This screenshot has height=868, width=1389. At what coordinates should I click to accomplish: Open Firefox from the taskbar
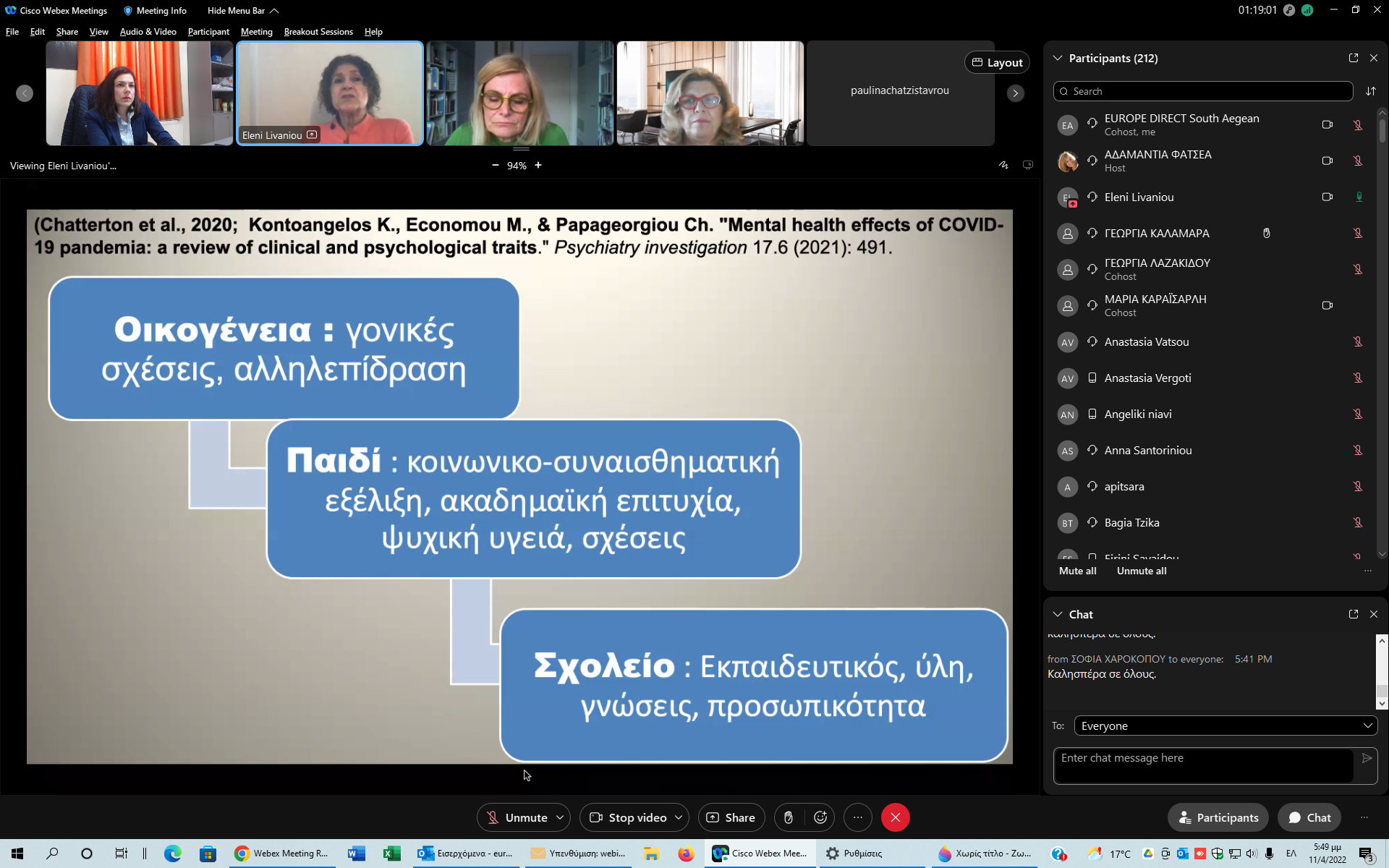(x=685, y=854)
